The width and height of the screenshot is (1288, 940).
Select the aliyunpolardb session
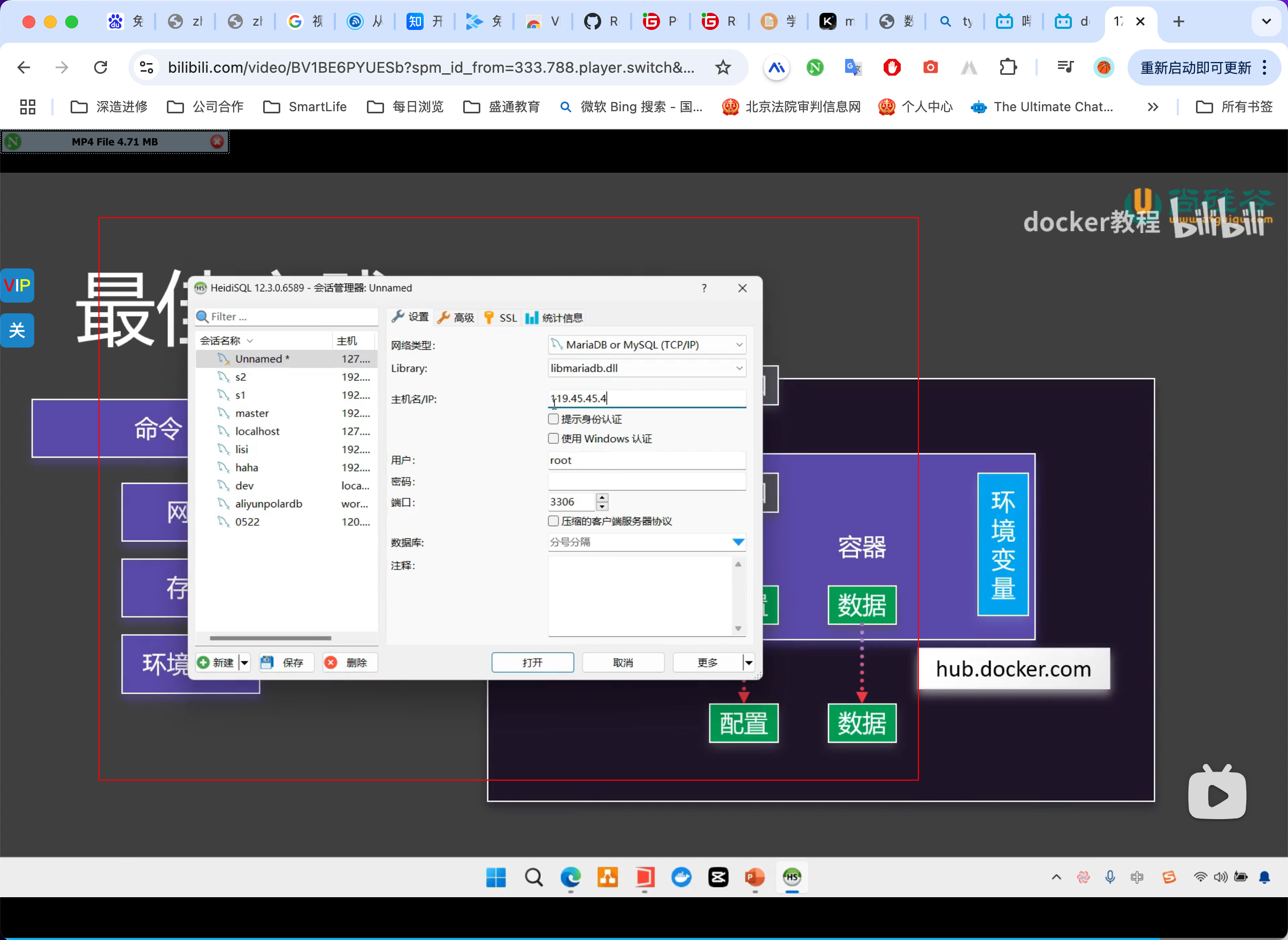[x=268, y=504]
